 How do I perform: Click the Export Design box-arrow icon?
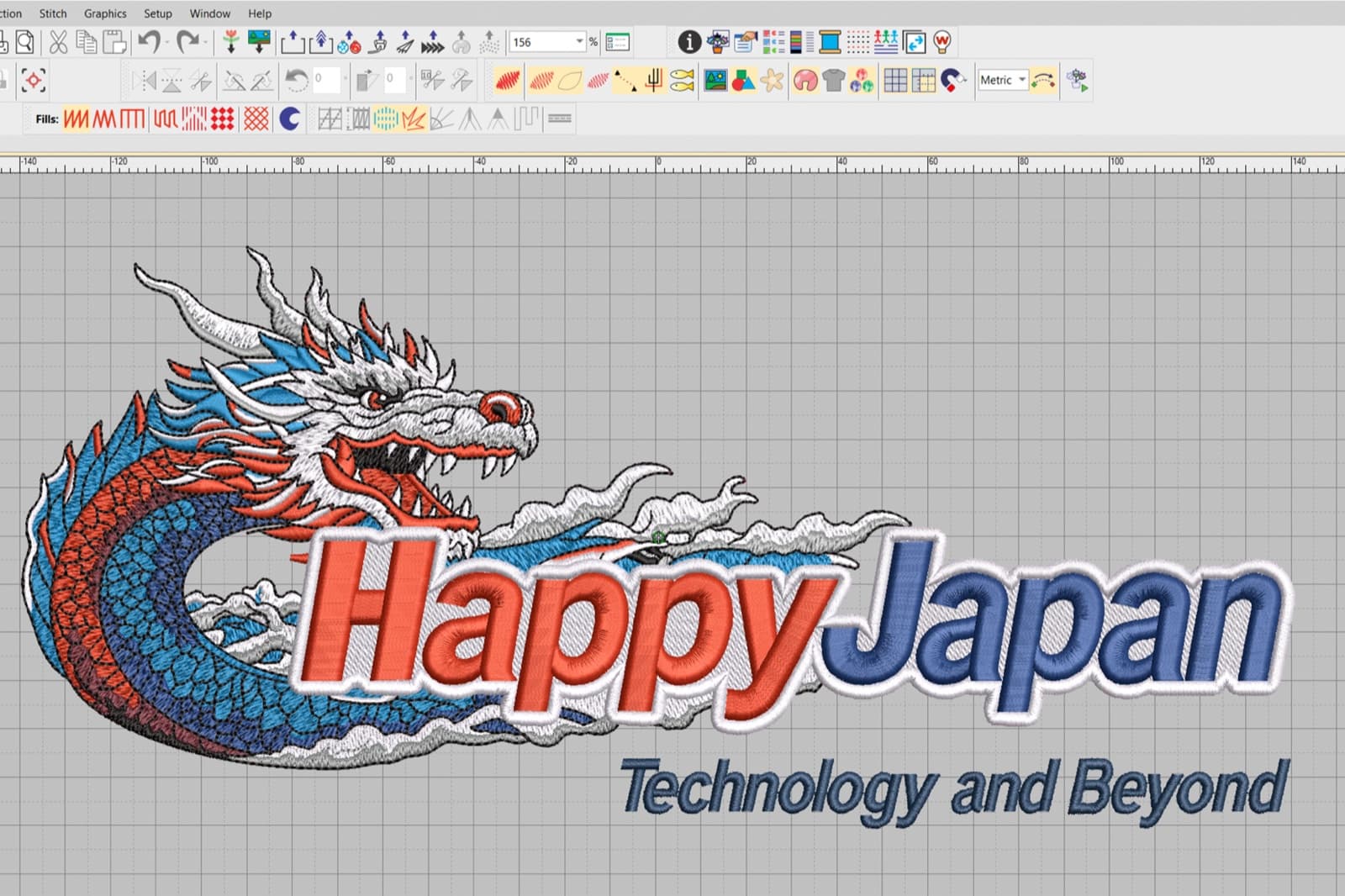(293, 42)
